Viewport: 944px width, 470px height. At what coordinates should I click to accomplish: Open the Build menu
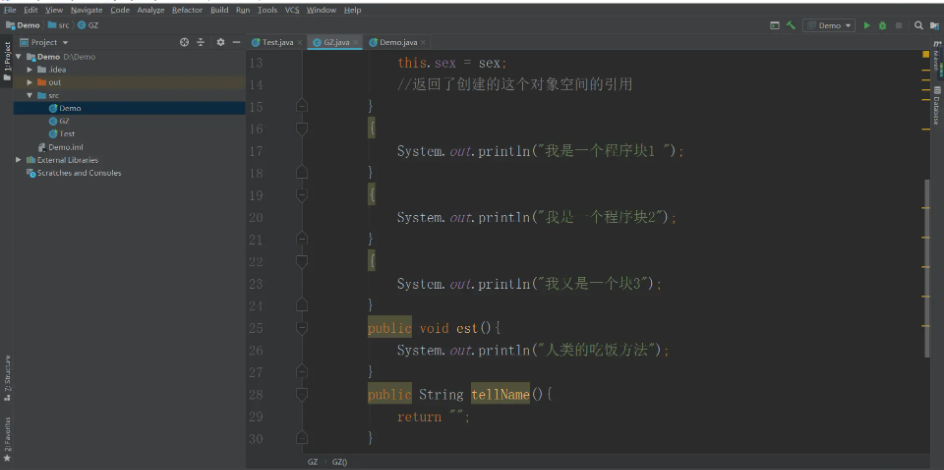(x=219, y=10)
